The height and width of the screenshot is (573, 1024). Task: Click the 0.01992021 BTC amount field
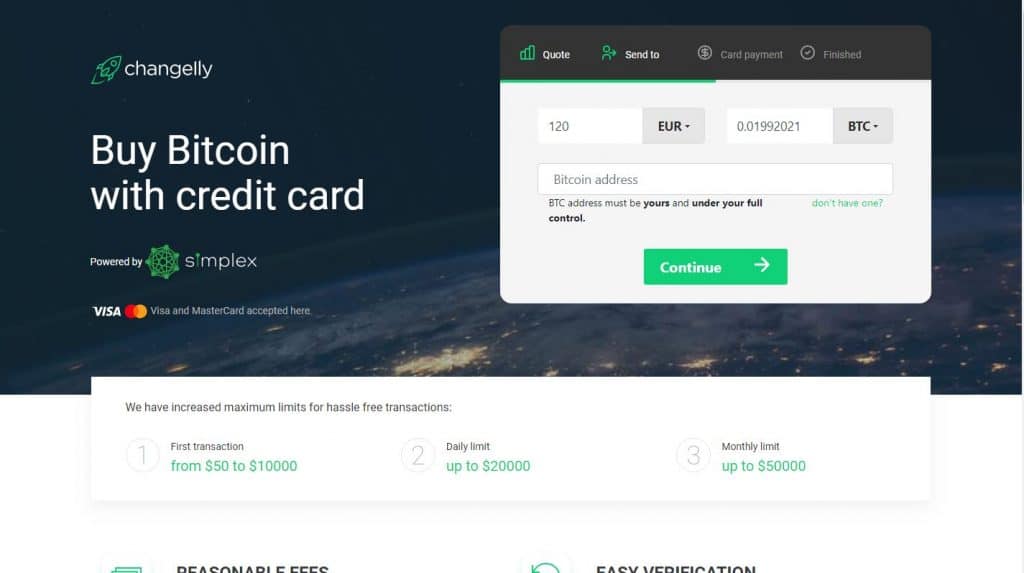[x=780, y=126]
